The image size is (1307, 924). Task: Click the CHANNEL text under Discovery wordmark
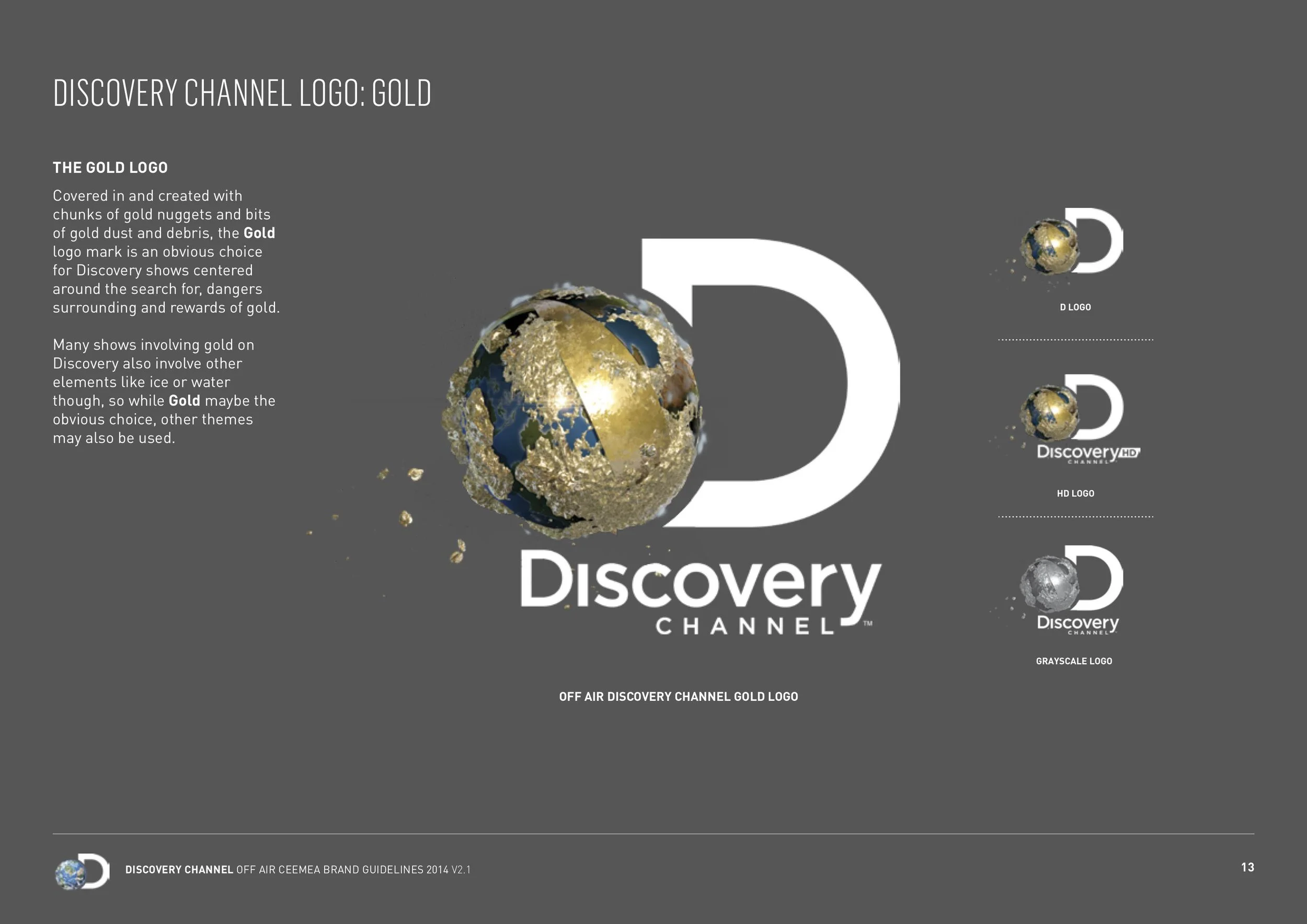(x=744, y=627)
